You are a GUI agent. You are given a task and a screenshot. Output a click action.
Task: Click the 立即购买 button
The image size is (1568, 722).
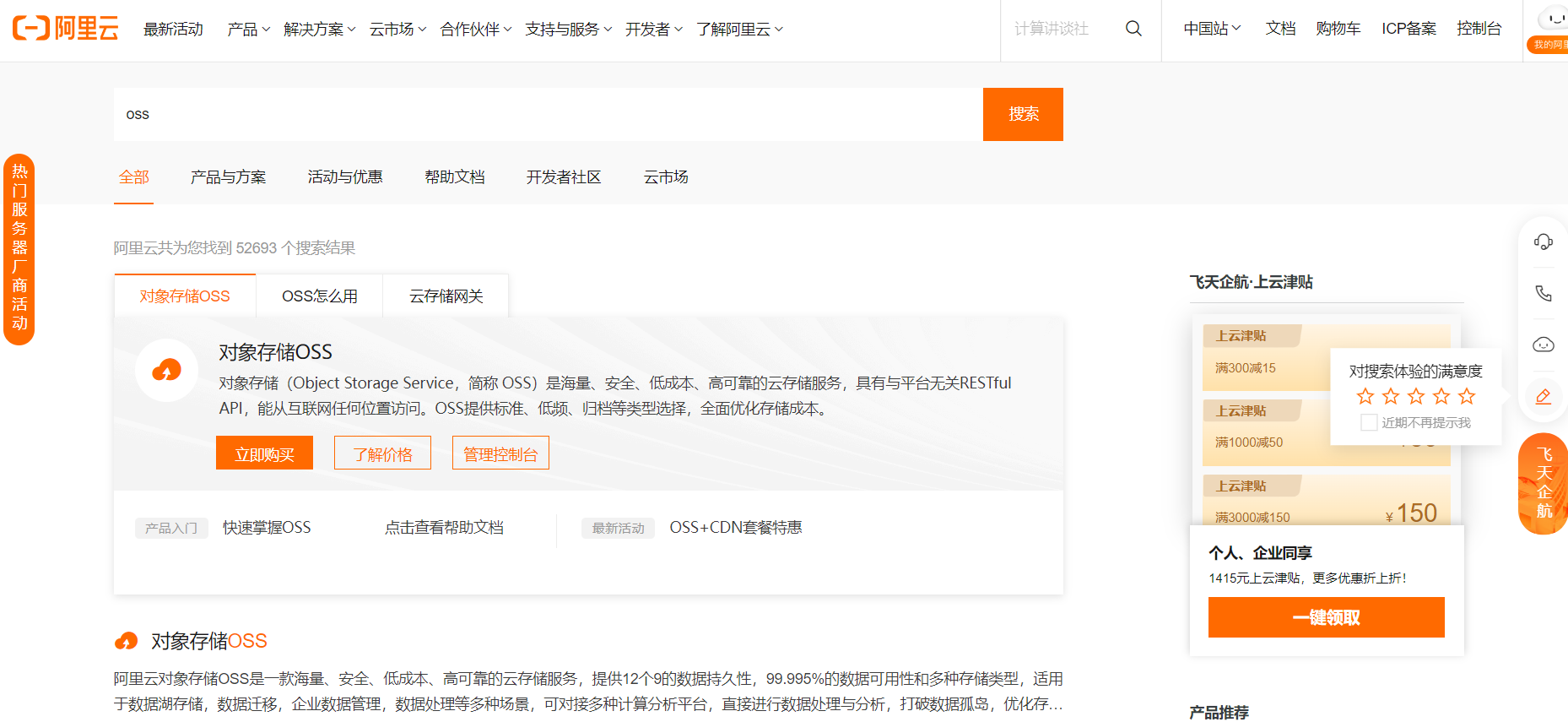264,454
